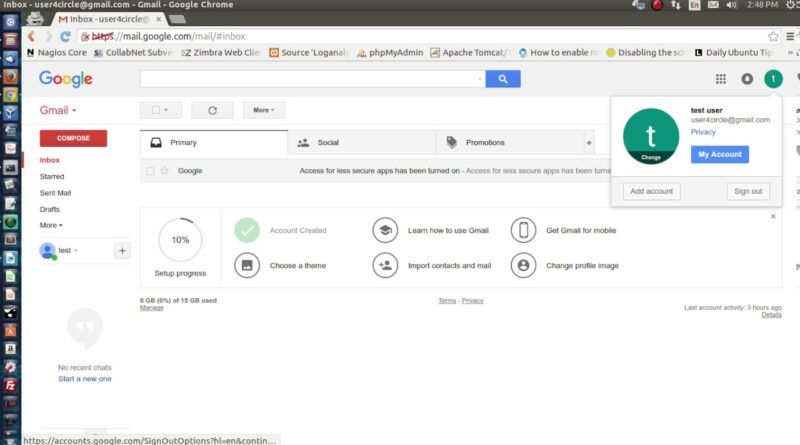Click the Learn how to use Gmail icon
The image size is (800, 445).
coord(385,230)
